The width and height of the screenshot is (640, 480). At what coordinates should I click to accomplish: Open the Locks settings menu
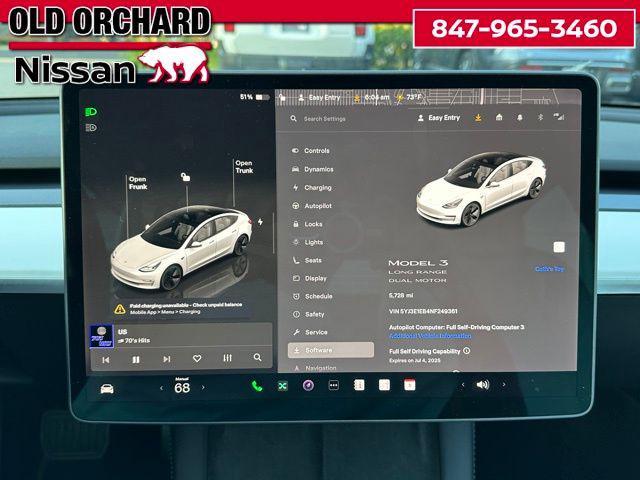pos(307,224)
